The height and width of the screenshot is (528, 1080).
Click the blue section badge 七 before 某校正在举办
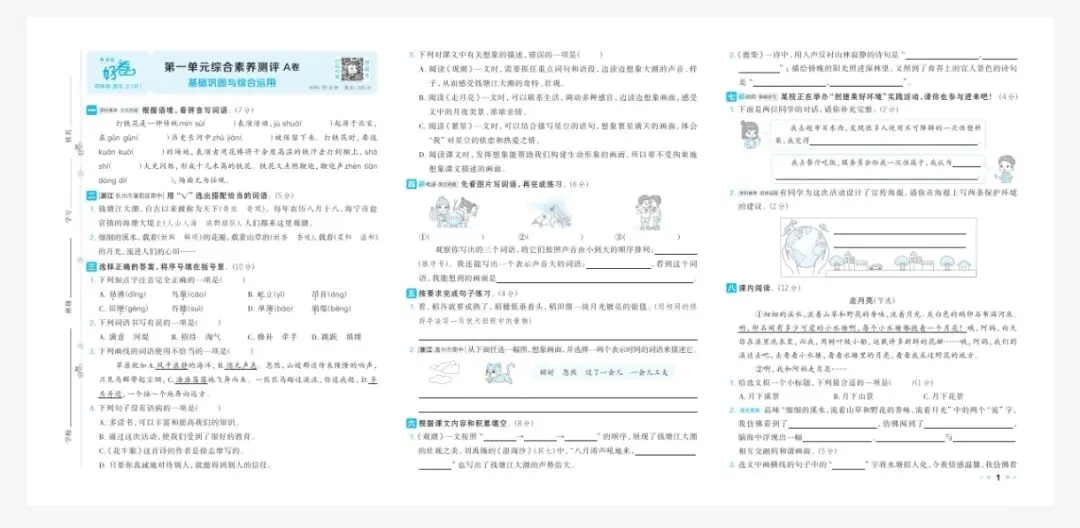pos(731,98)
